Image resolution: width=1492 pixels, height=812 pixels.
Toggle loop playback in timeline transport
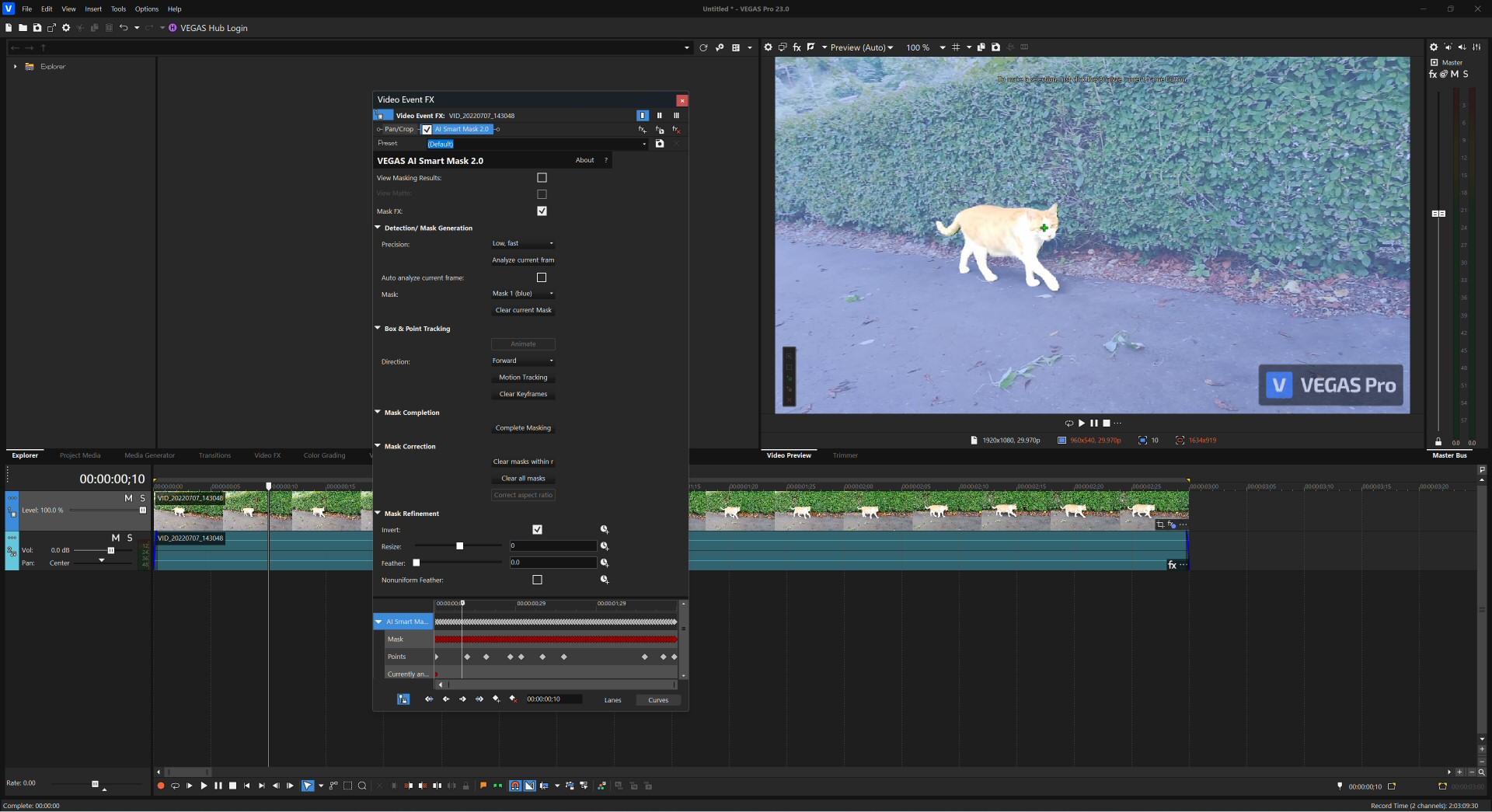(175, 786)
